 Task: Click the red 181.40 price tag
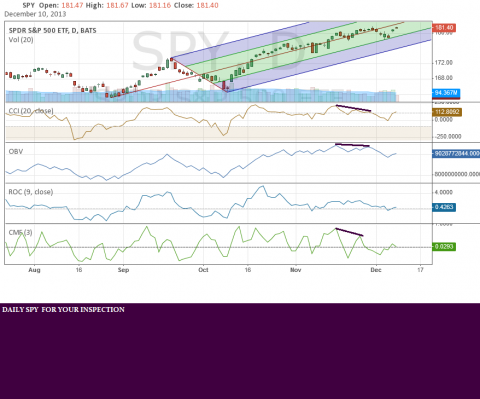(x=444, y=28)
